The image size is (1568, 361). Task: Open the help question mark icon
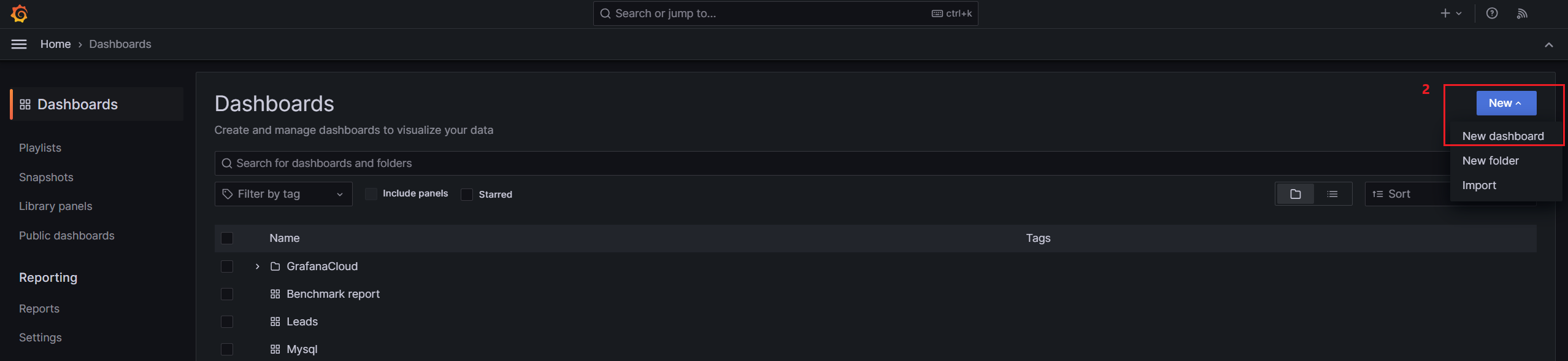click(x=1492, y=14)
